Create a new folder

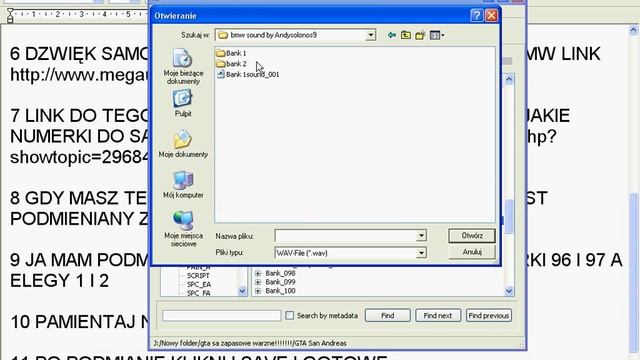[x=420, y=35]
